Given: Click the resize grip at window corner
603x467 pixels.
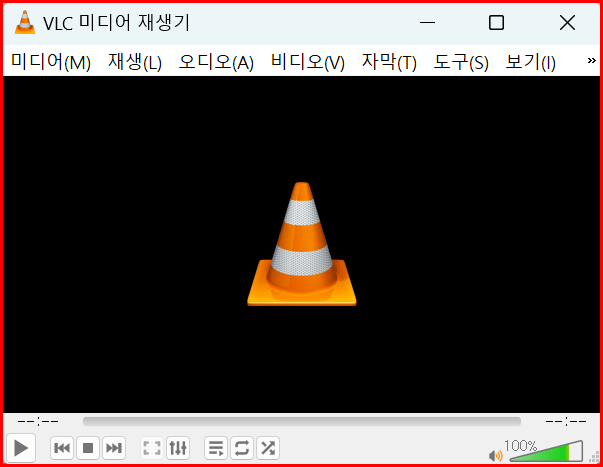Looking at the screenshot, I should tap(595, 458).
